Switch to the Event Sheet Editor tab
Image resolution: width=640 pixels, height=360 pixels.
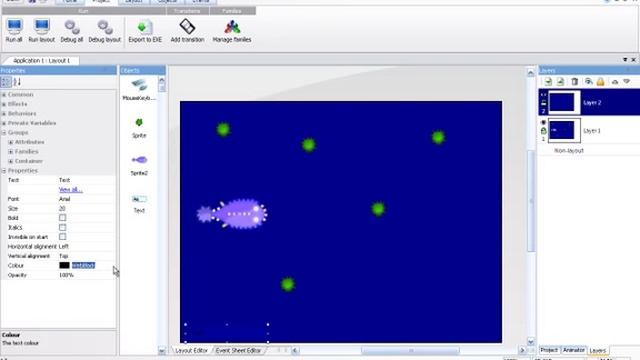[x=238, y=350]
